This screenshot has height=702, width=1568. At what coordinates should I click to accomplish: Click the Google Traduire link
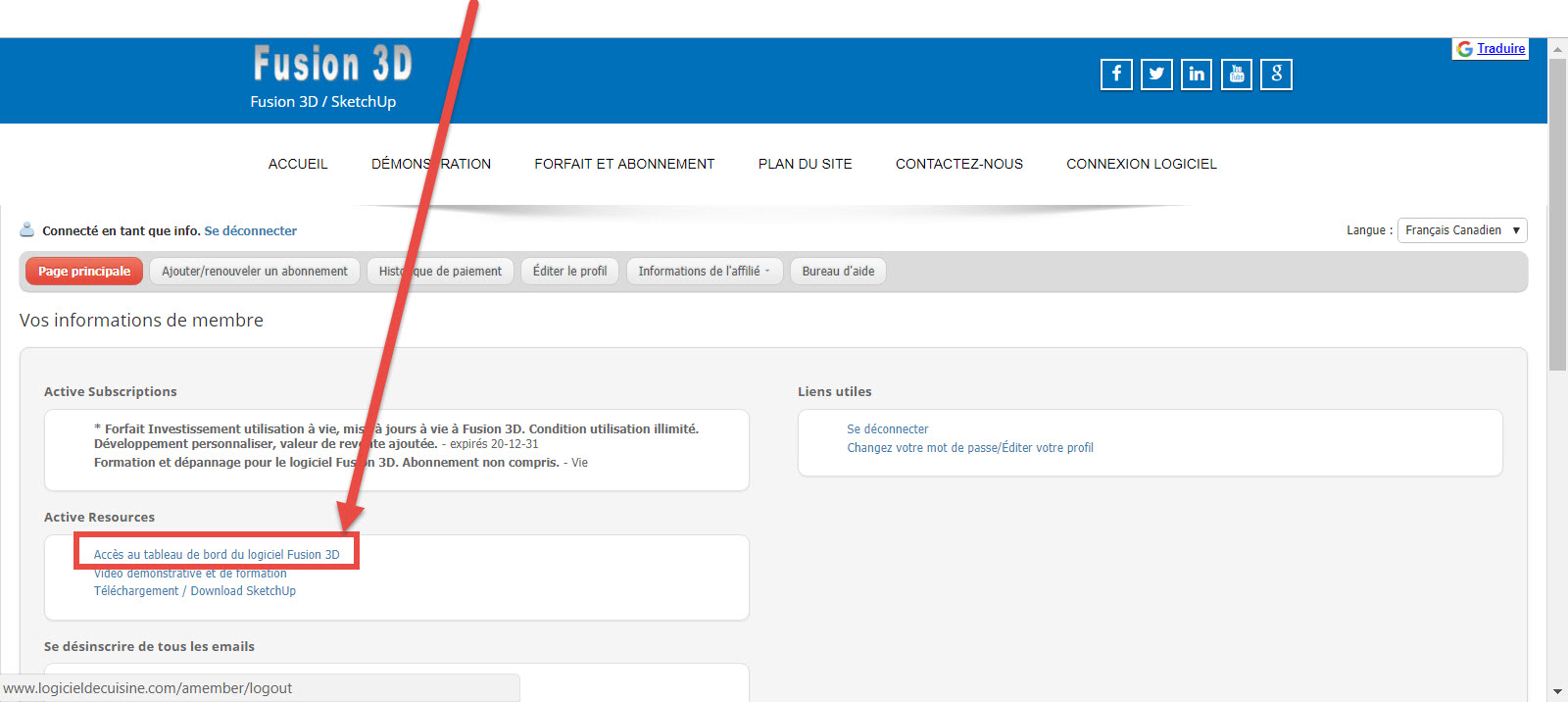1500,49
